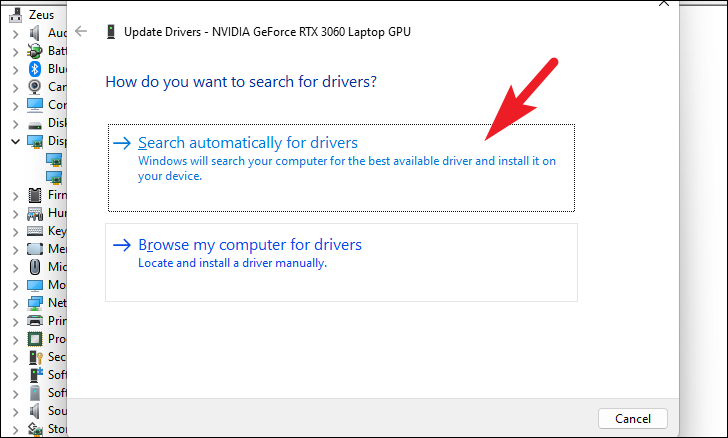Expand the Audio category chevron

15,34
